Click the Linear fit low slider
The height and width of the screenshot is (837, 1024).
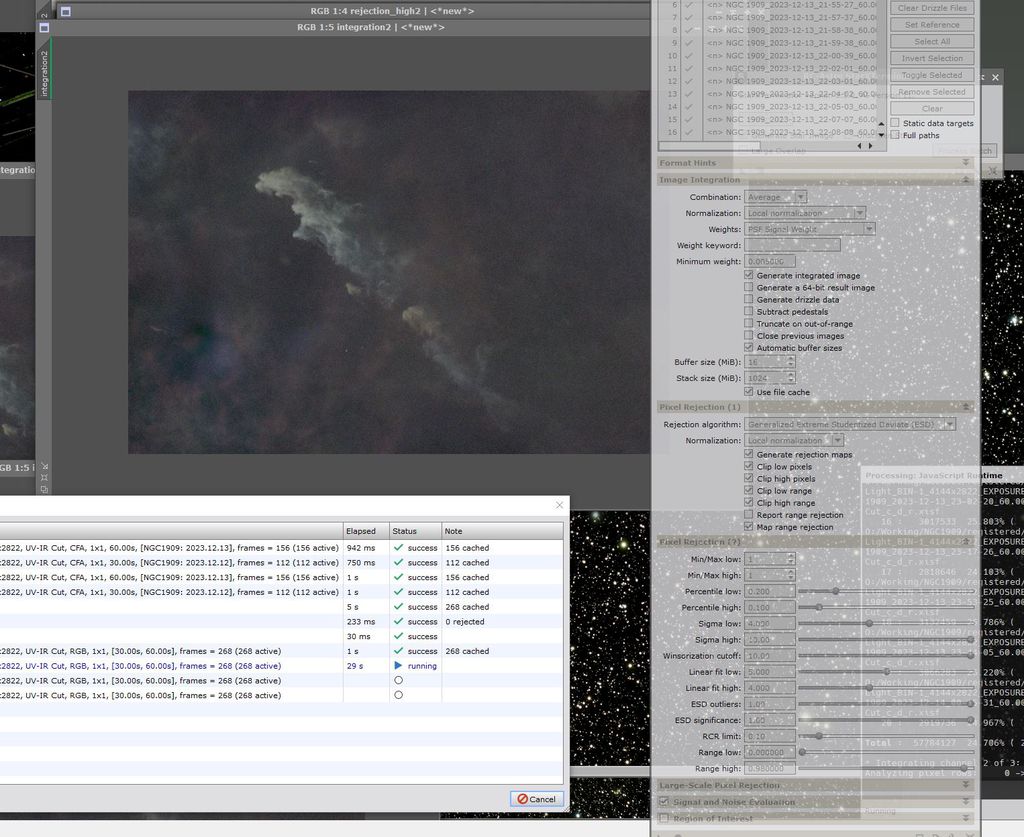coord(885,672)
